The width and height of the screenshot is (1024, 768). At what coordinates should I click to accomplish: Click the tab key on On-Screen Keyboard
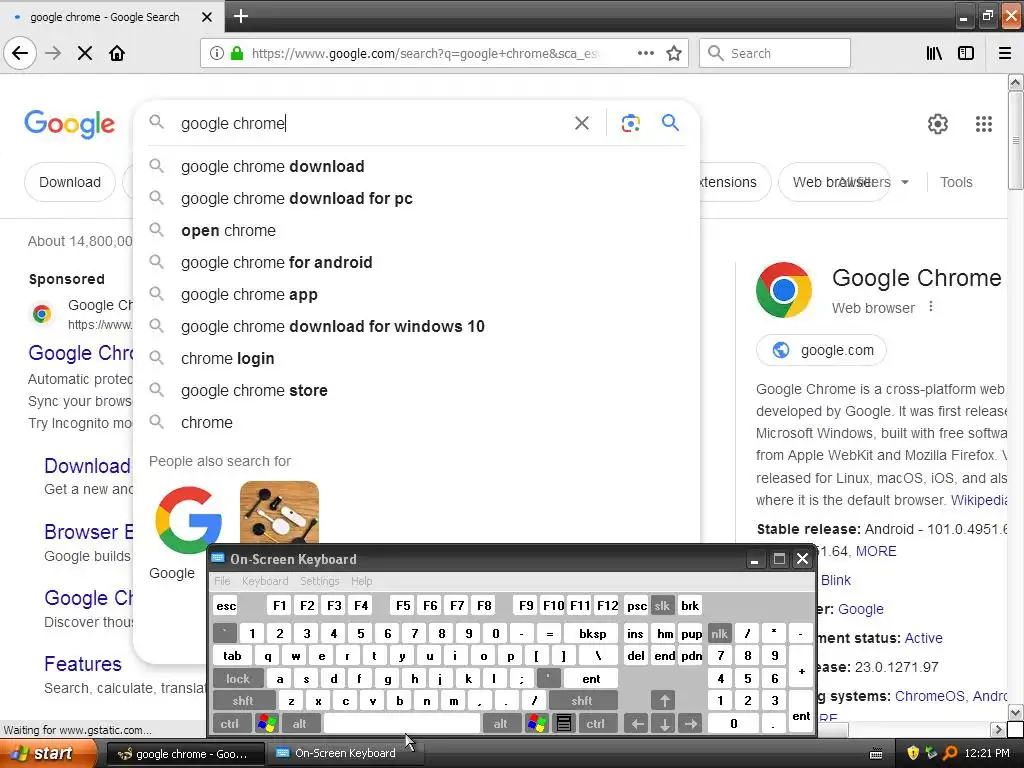(232, 656)
